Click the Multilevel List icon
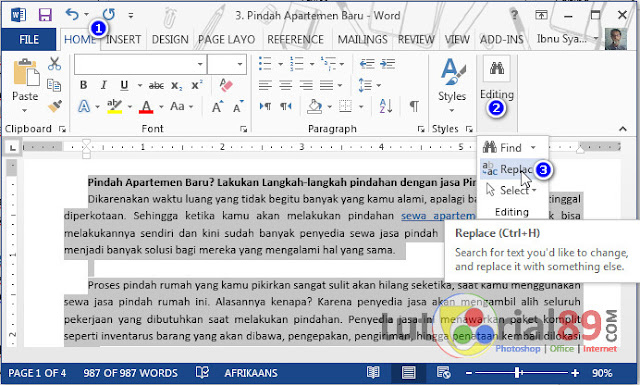The image size is (640, 385). pyautogui.click(x=328, y=64)
